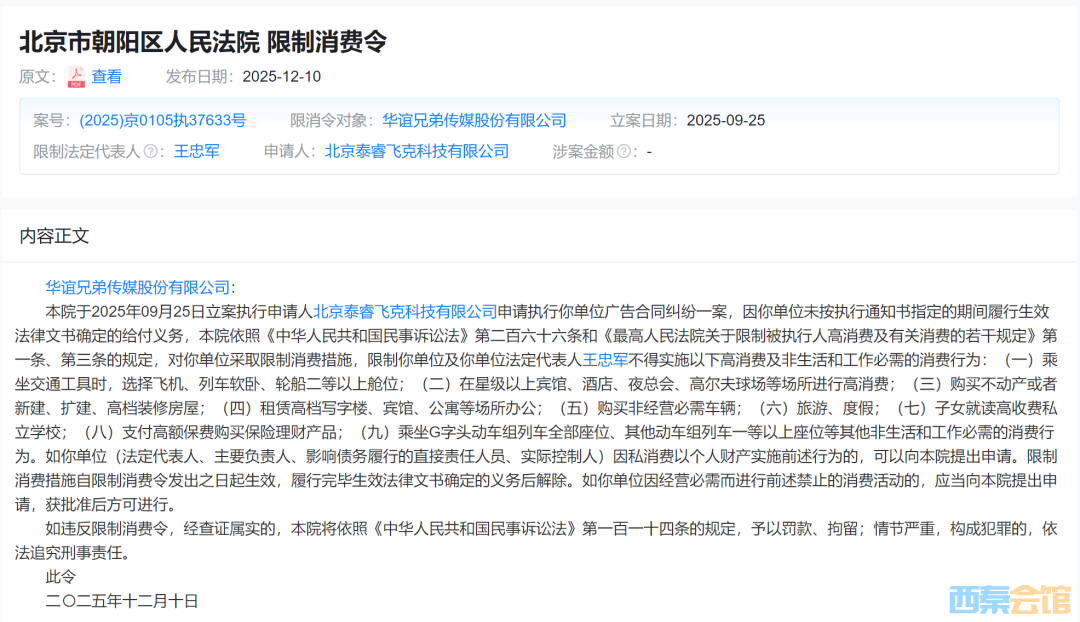The image size is (1080, 622).
Task: Click 王忠军 next to 限制法定代表人 label
Action: pos(197,151)
